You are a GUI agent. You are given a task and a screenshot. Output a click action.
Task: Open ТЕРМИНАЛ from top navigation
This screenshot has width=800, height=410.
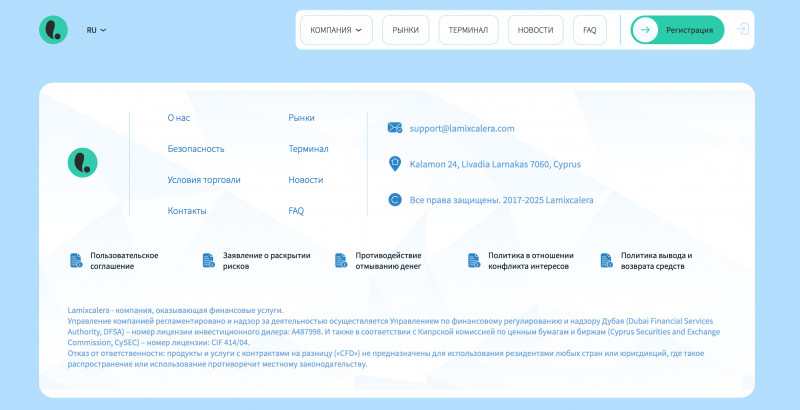coord(468,30)
